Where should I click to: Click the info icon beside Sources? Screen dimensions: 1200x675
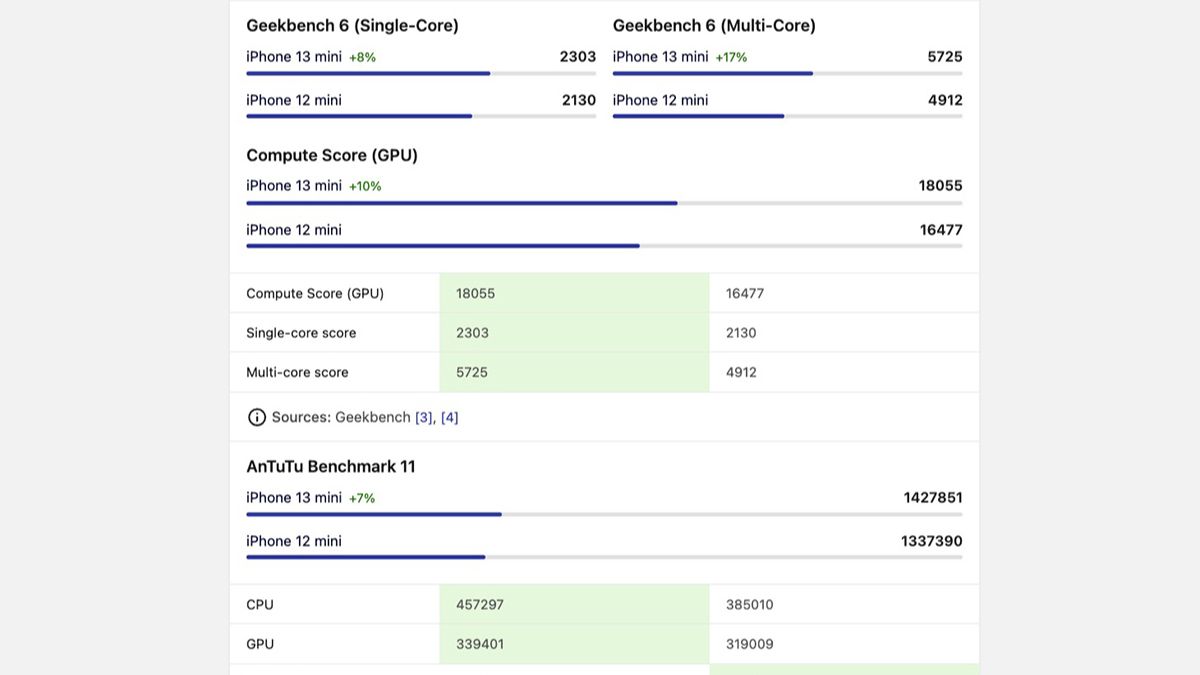(257, 417)
